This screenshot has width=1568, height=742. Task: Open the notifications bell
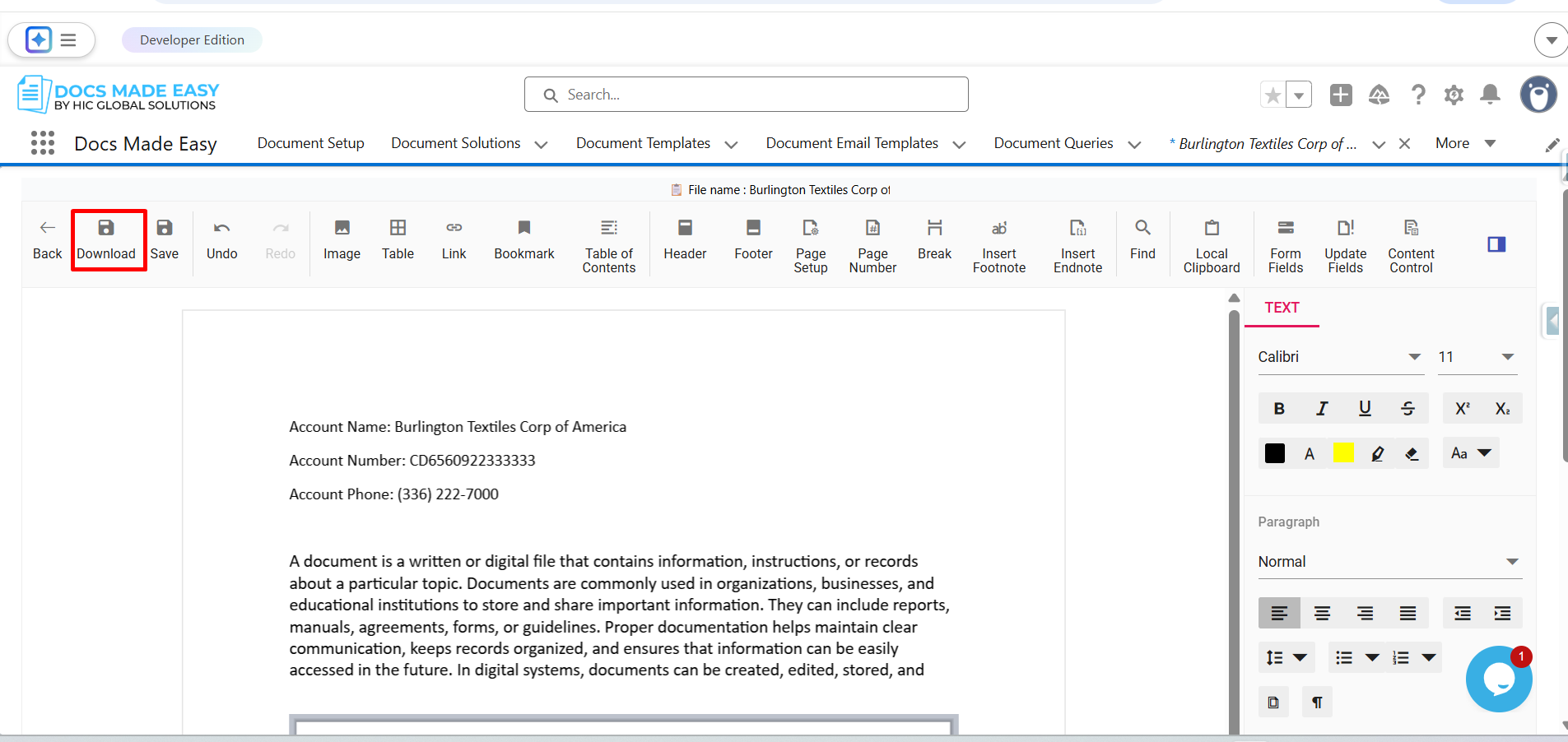1490,95
